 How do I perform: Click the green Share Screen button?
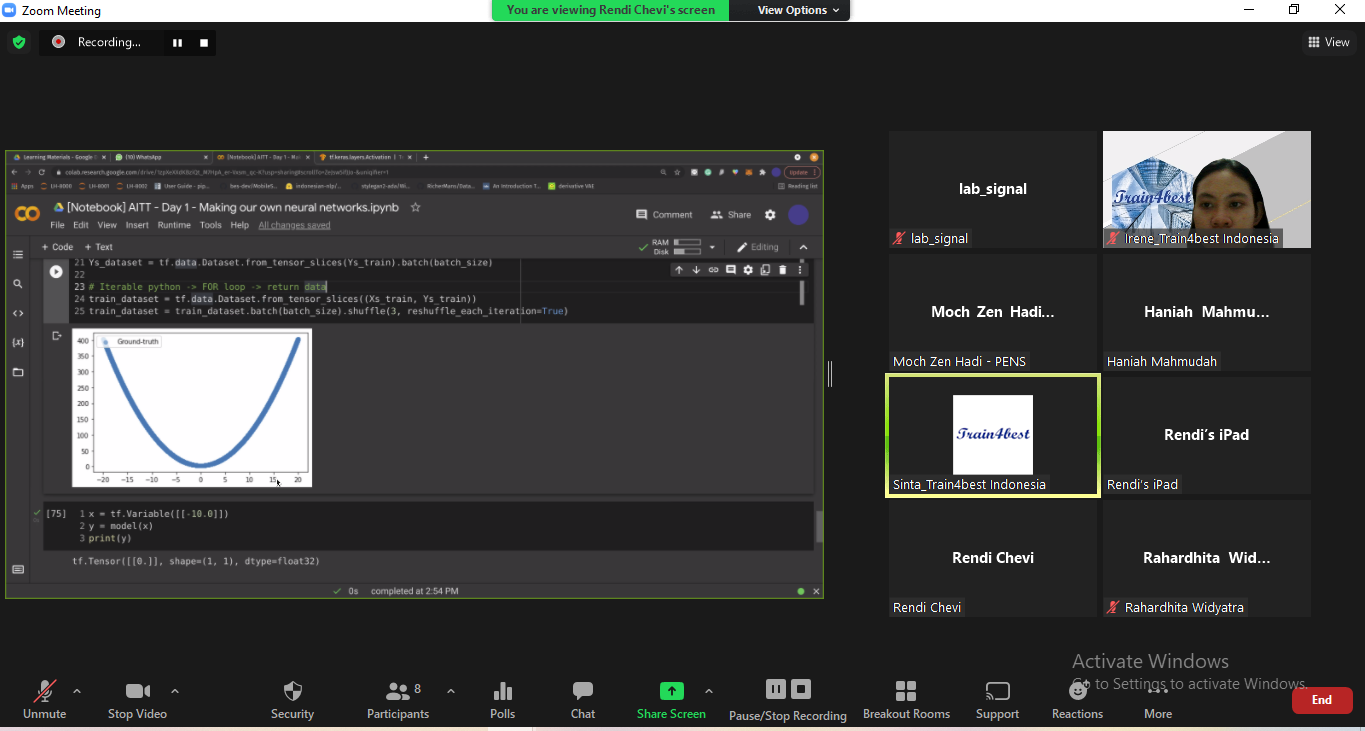pos(671,700)
